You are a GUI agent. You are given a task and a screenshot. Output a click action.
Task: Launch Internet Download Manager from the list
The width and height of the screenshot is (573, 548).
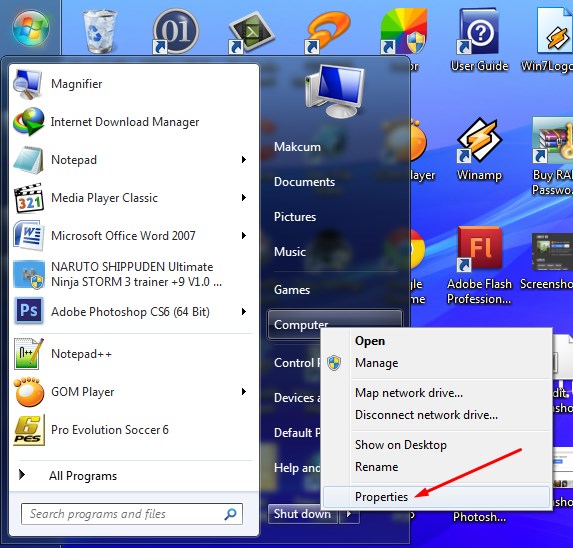coord(125,122)
